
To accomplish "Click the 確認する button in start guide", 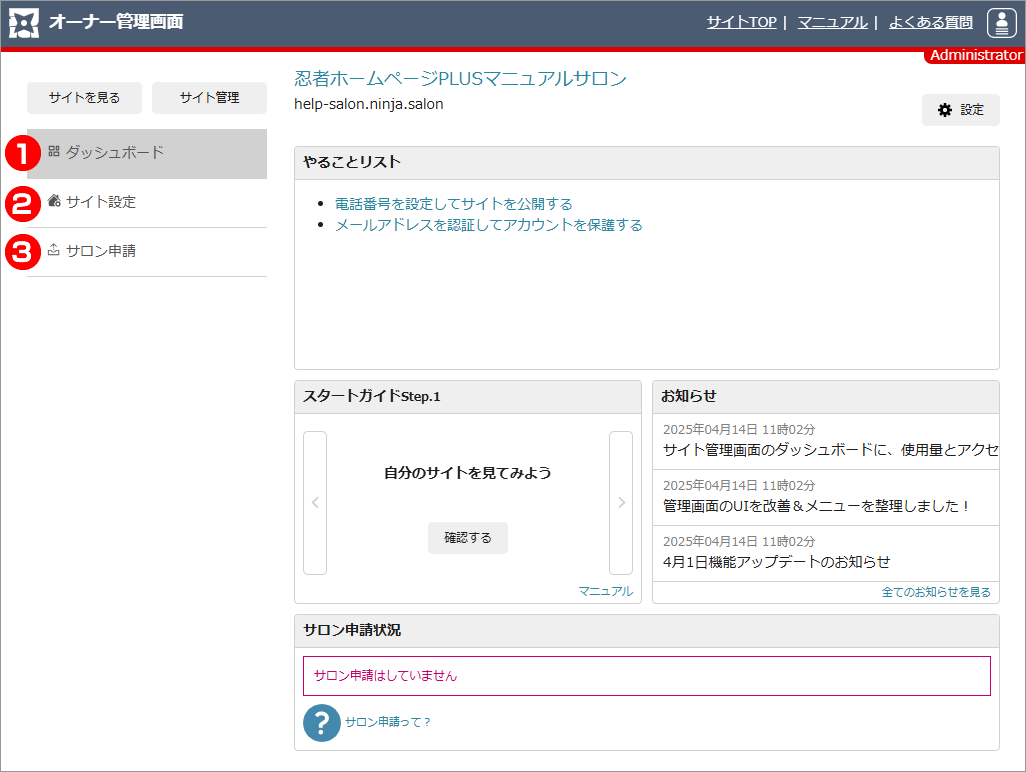I will 467,538.
